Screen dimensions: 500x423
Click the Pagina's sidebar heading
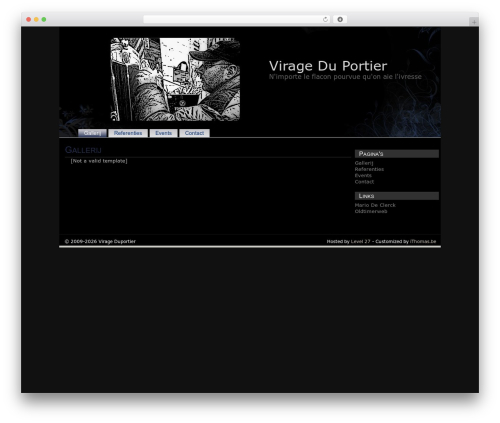pyautogui.click(x=397, y=154)
